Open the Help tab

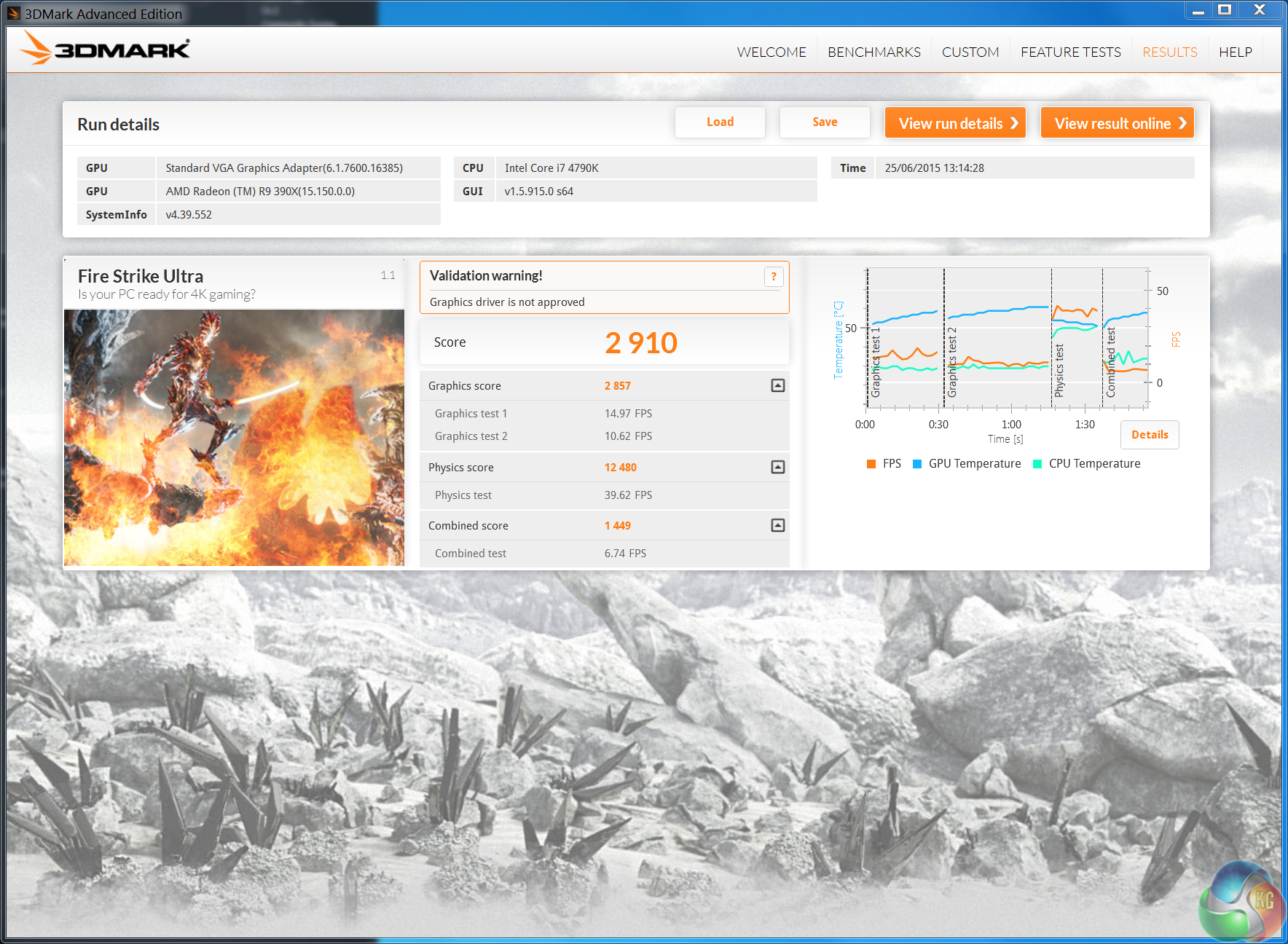pyautogui.click(x=1235, y=52)
